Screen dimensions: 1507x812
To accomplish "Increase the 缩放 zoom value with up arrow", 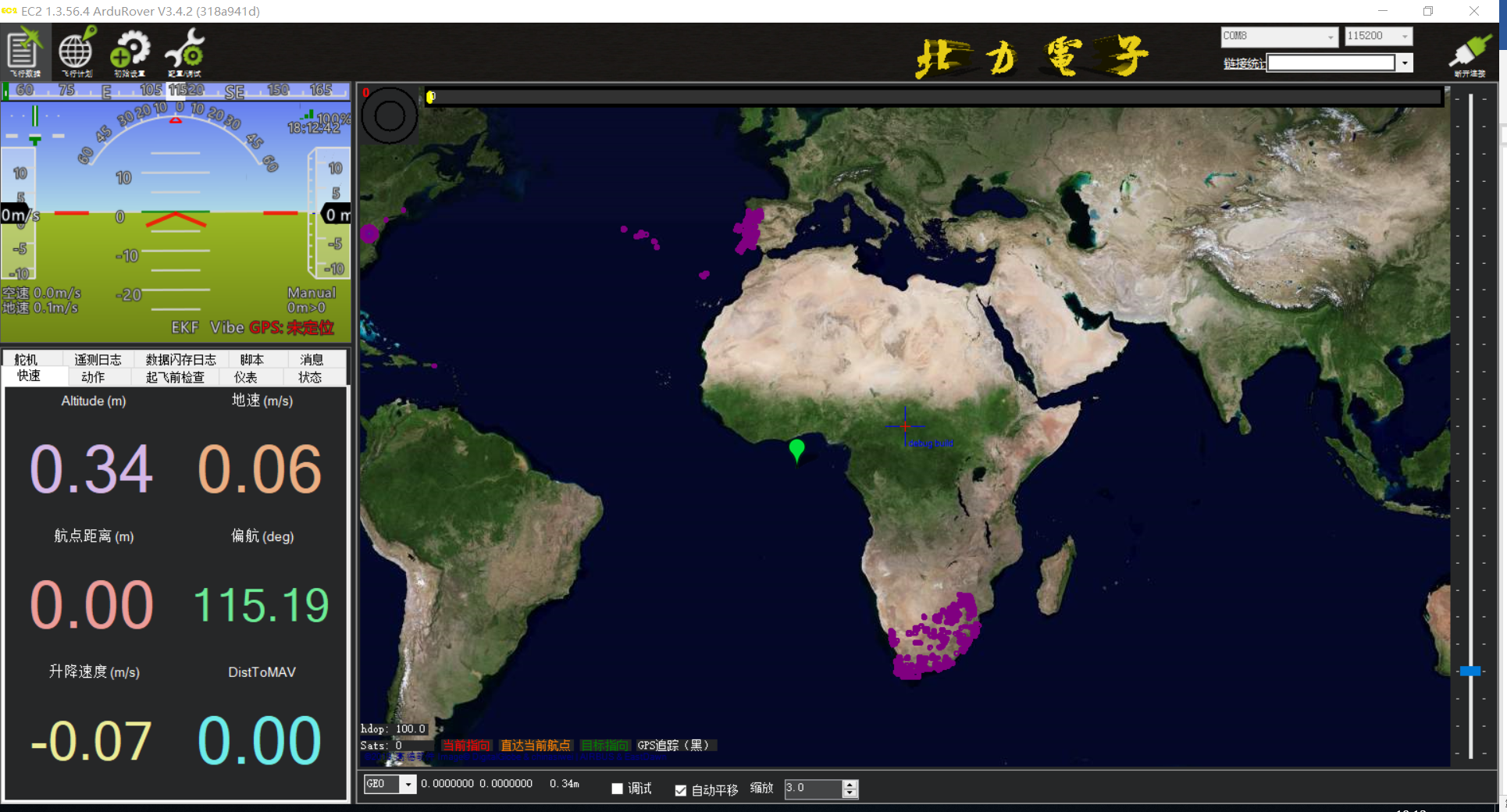I will (x=850, y=784).
